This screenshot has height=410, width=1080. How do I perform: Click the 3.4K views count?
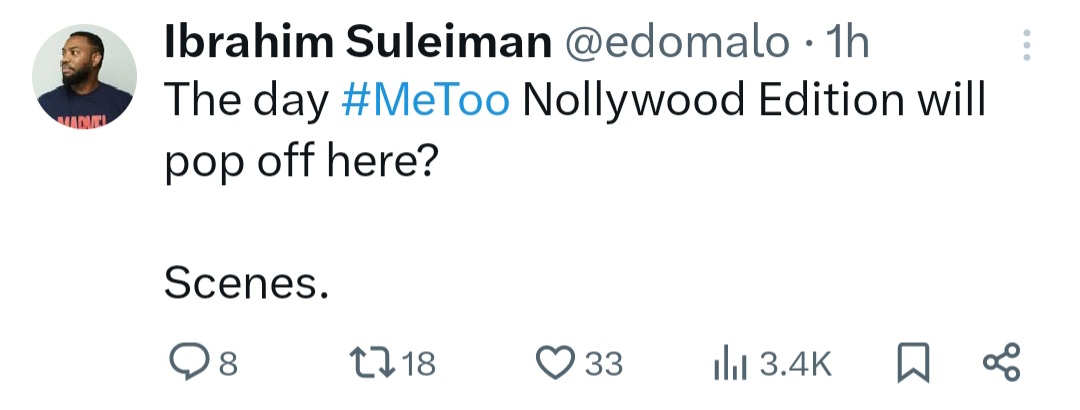click(795, 364)
